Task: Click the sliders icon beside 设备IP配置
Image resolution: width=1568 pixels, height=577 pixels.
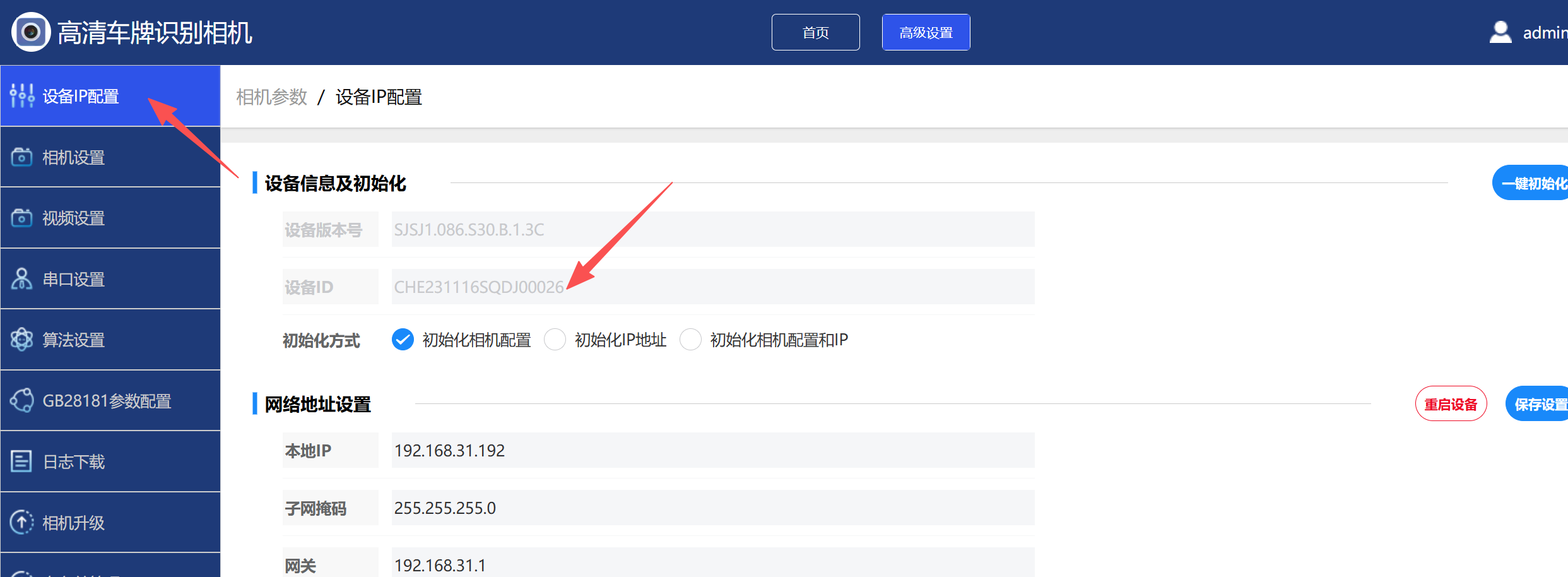Action: click(x=22, y=96)
